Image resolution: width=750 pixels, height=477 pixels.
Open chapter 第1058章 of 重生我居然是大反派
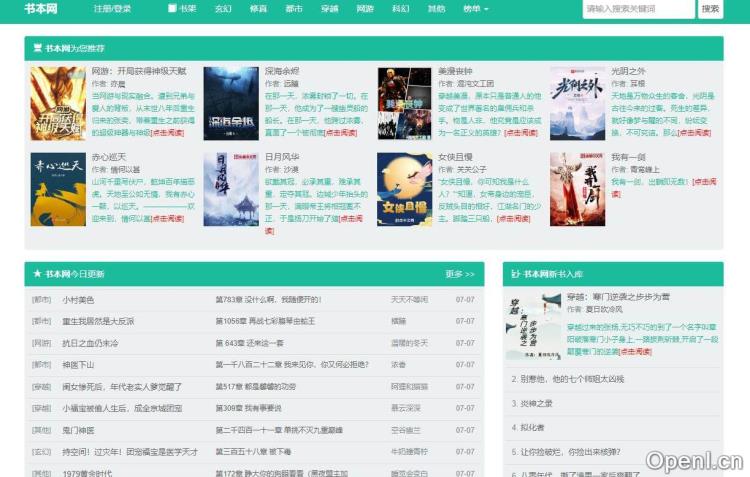[x=265, y=321]
